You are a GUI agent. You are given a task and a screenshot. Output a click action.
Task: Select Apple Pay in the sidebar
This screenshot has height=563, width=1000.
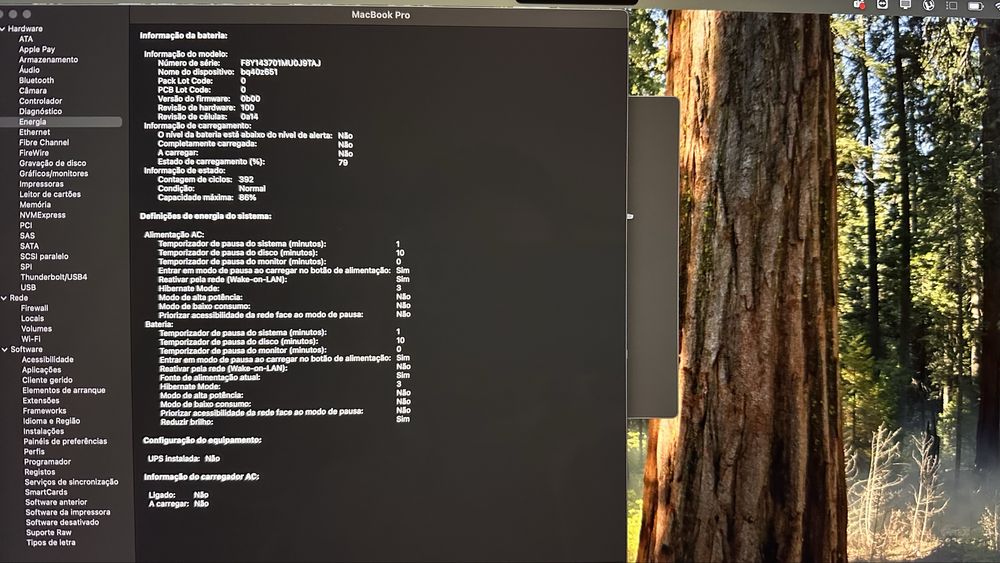[36, 49]
